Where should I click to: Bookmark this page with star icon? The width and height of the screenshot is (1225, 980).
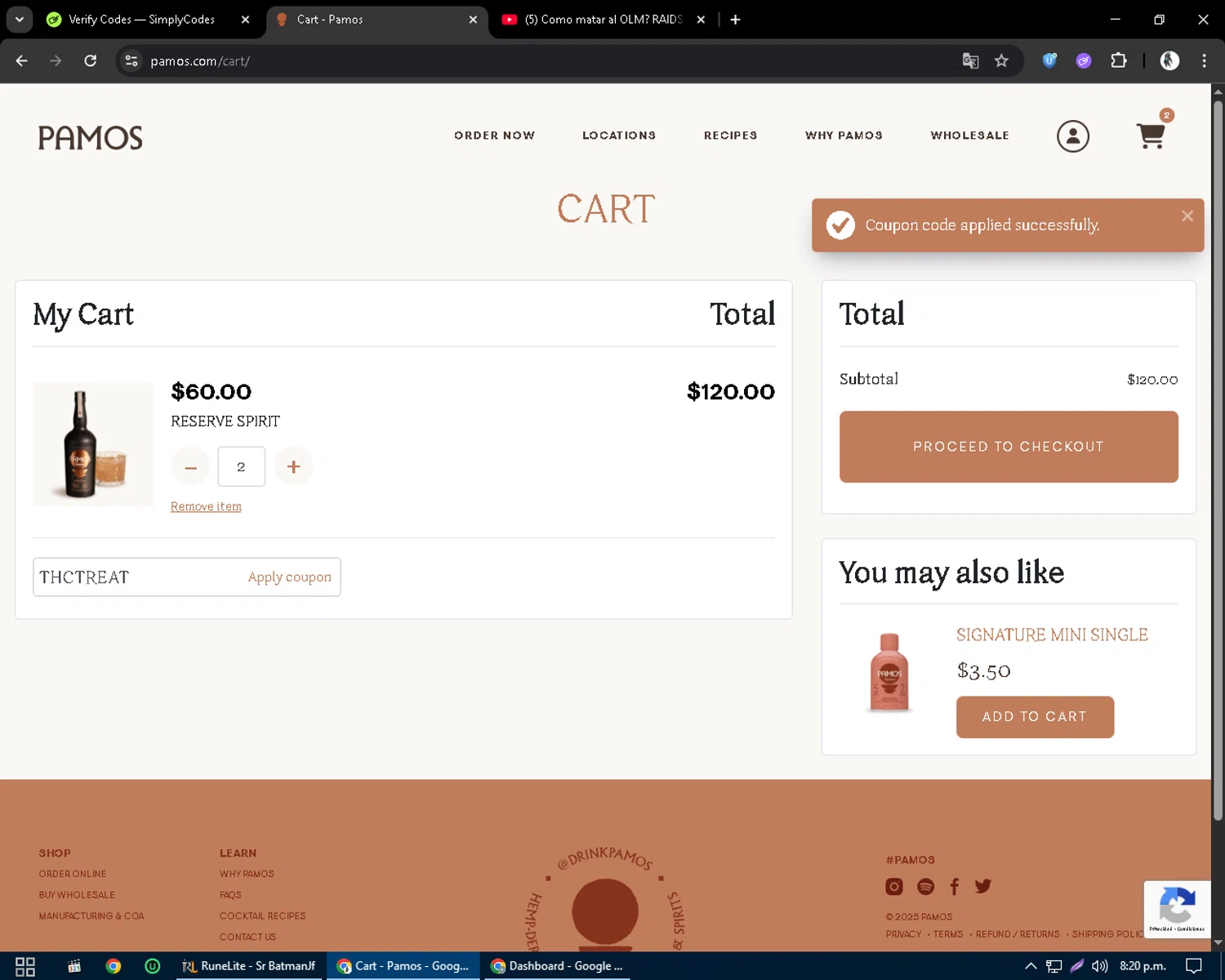coord(1001,60)
